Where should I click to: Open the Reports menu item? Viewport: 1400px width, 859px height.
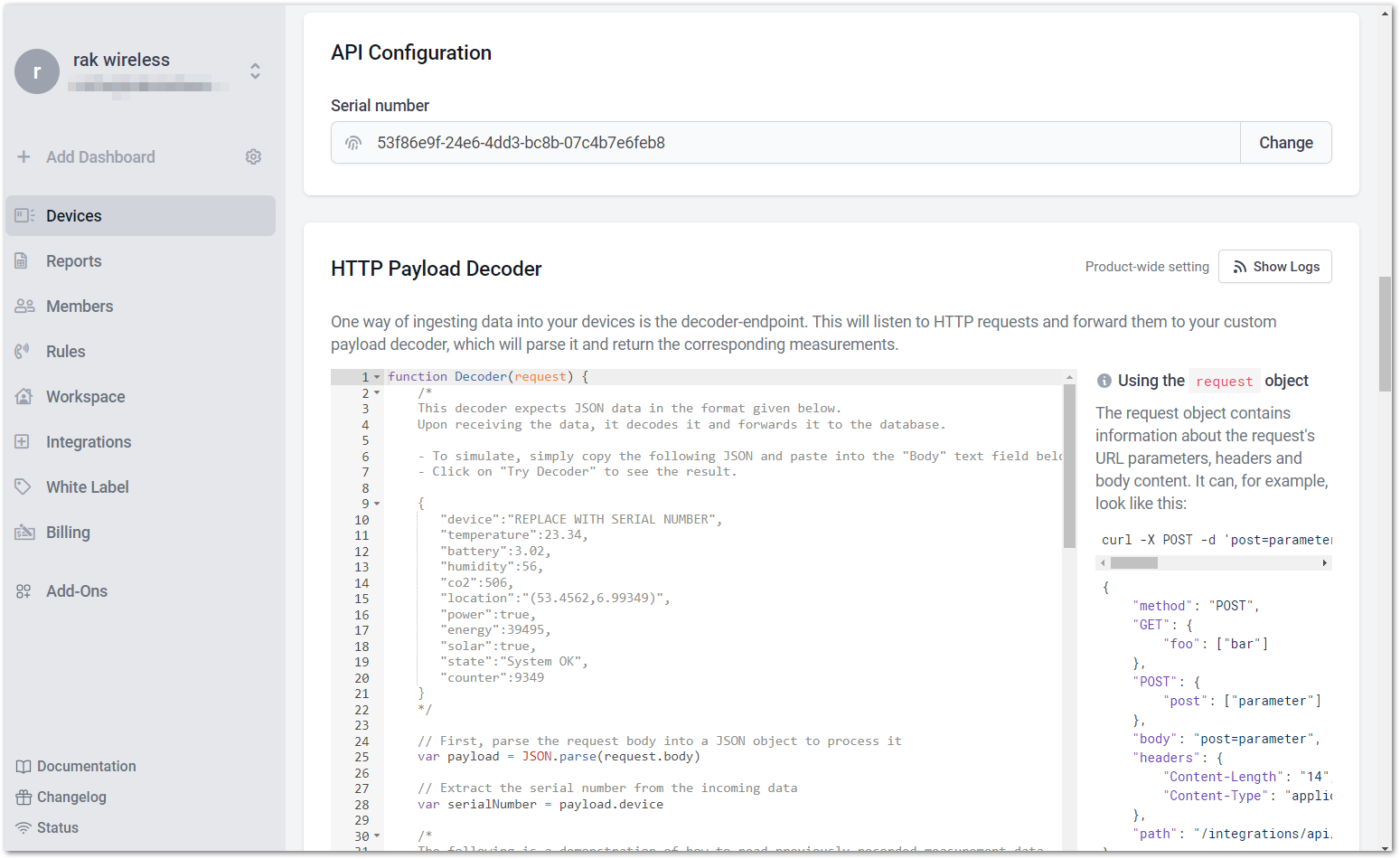140,260
